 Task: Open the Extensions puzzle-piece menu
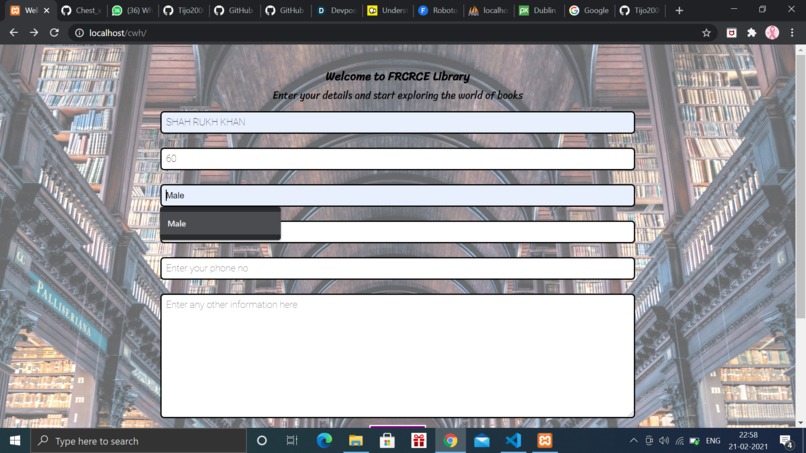pyautogui.click(x=752, y=33)
